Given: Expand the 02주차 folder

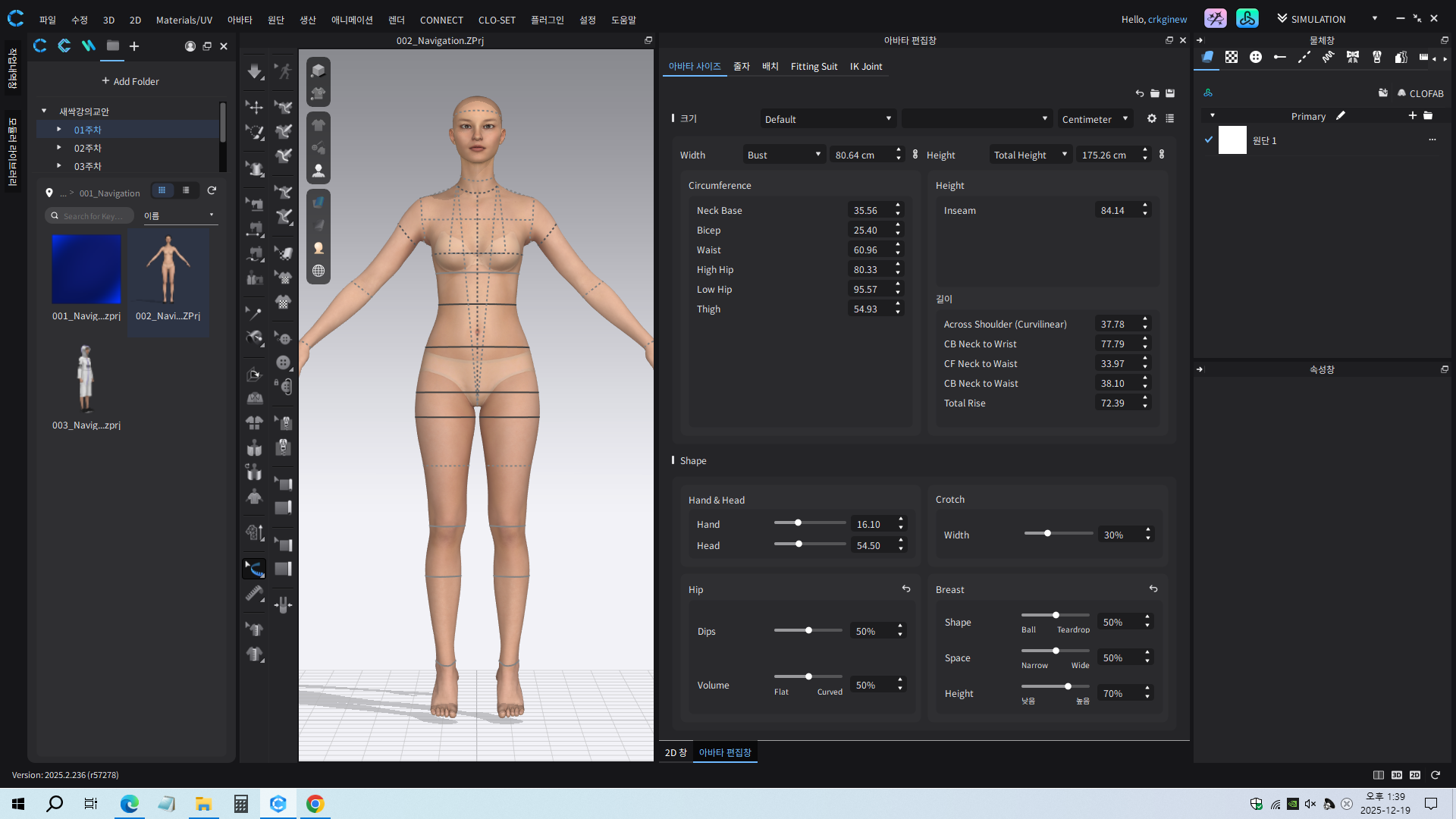Looking at the screenshot, I should pos(59,148).
